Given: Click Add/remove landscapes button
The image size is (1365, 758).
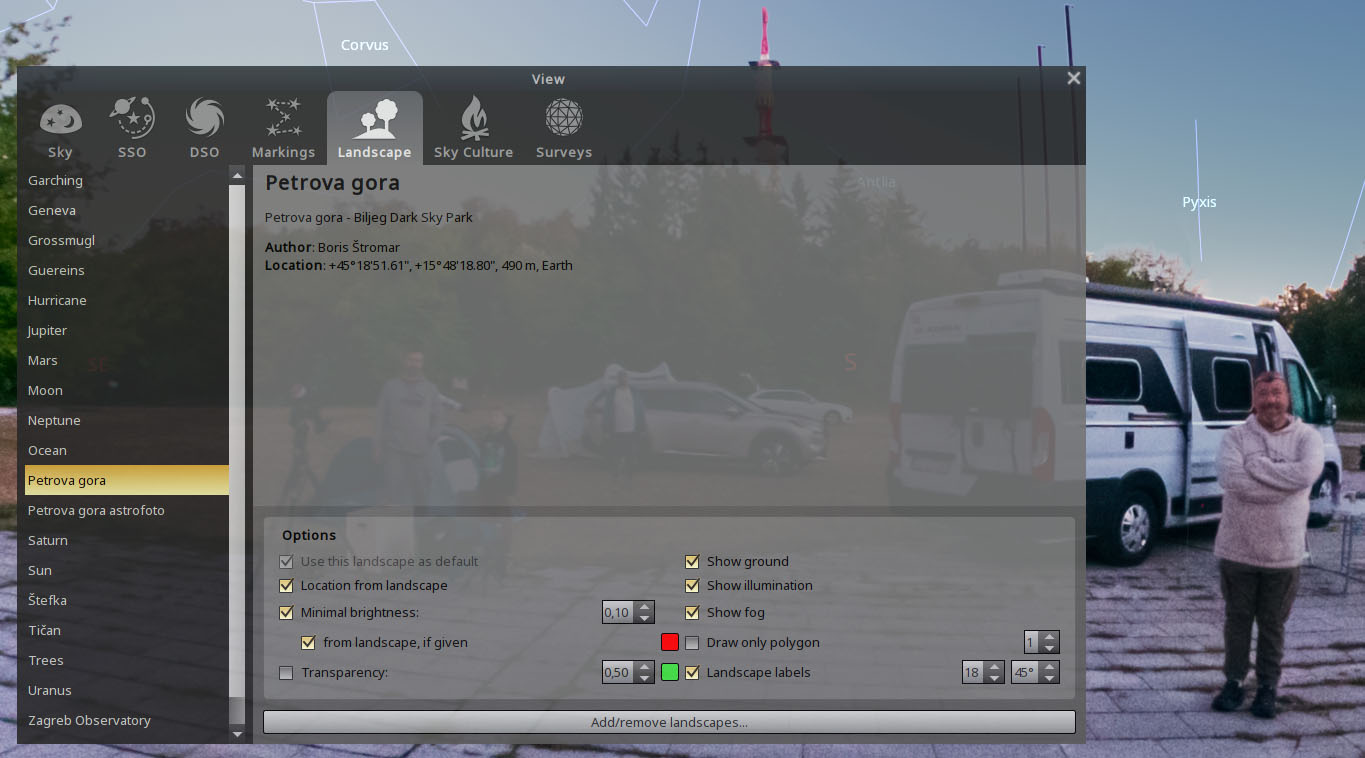Looking at the screenshot, I should [669, 722].
